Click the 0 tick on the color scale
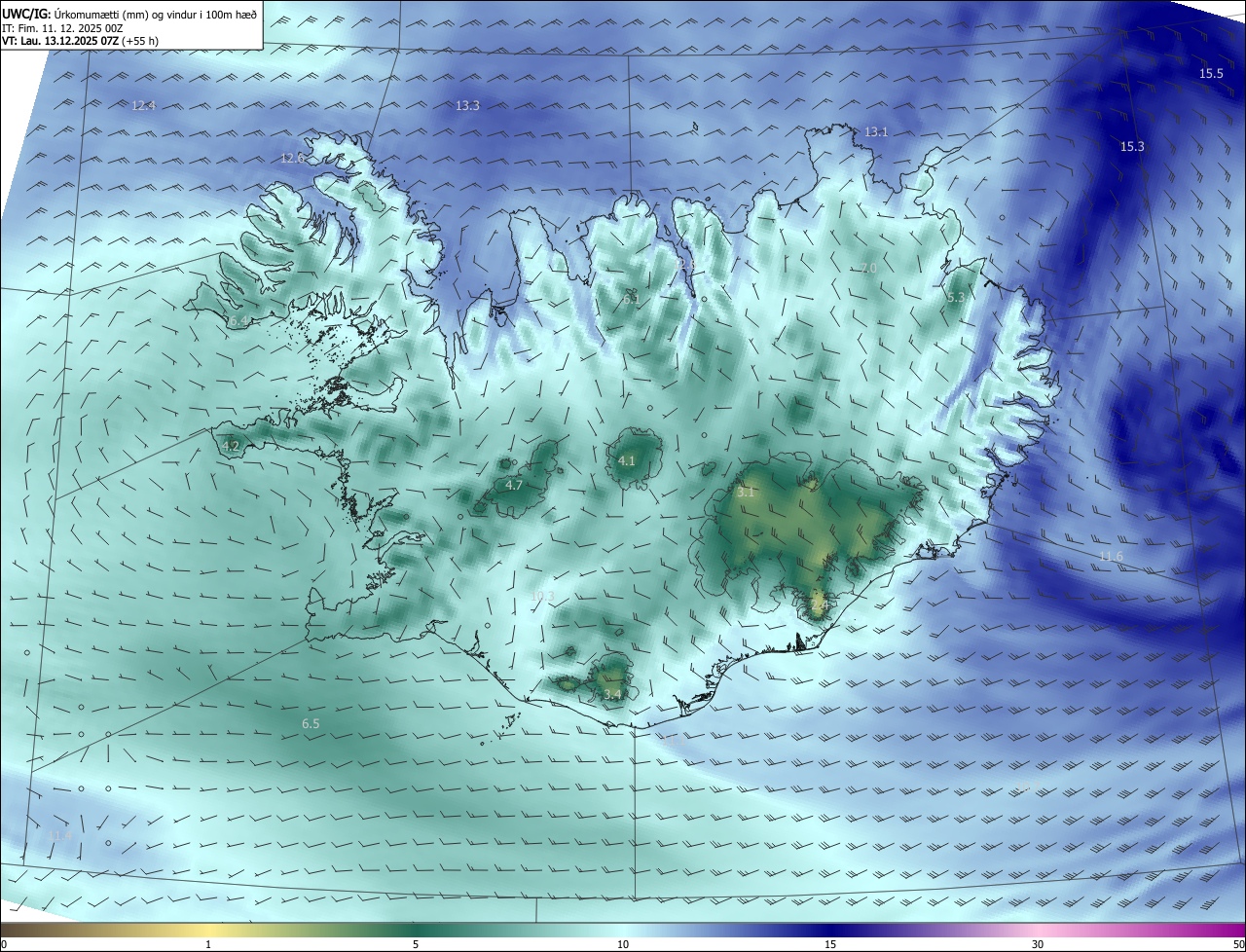The height and width of the screenshot is (952, 1246). pos(3,944)
